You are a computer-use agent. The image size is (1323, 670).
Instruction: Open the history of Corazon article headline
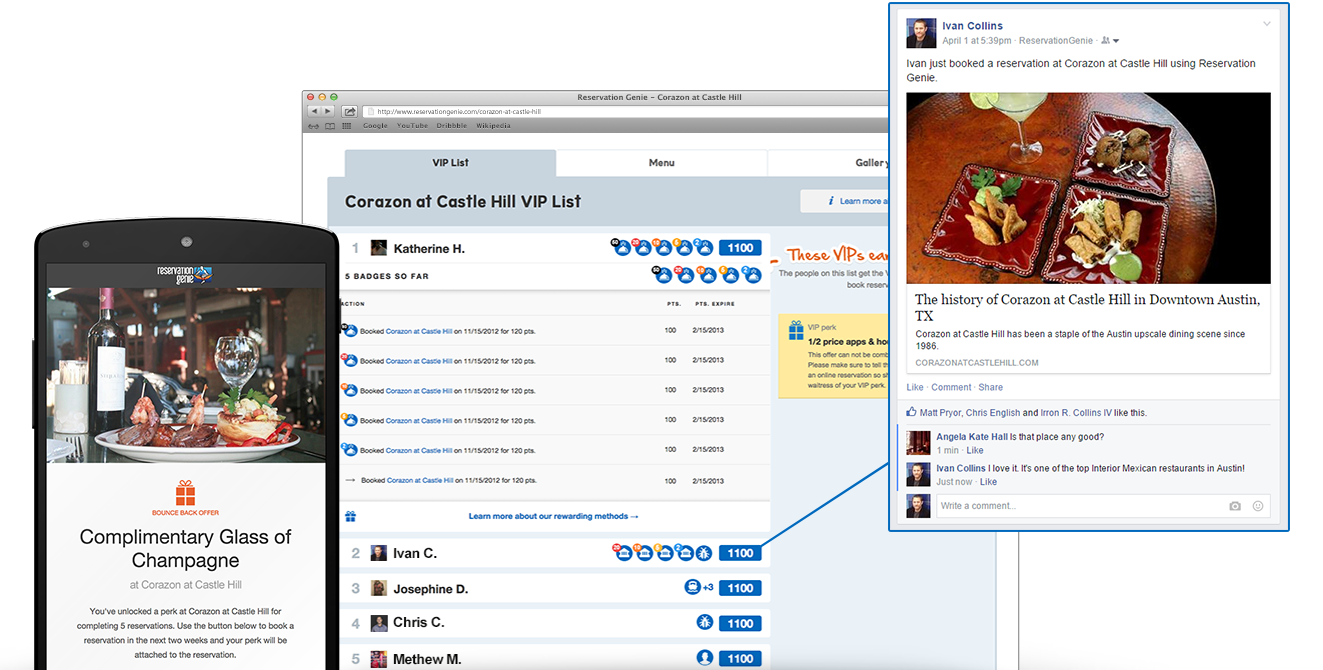pyautogui.click(x=1087, y=307)
